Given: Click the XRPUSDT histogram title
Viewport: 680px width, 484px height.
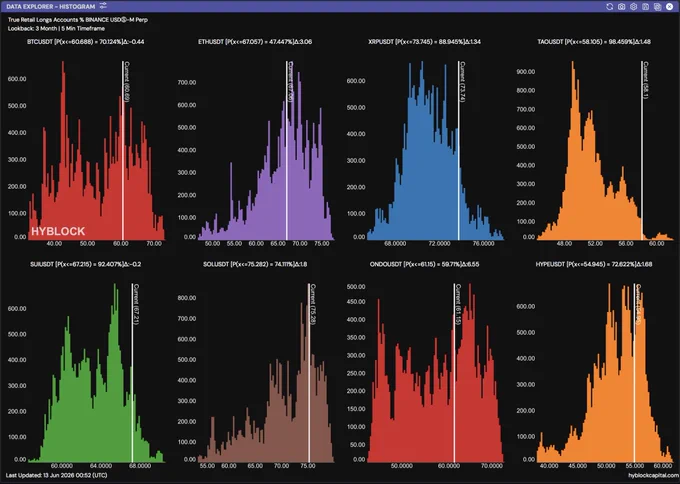Looking at the screenshot, I should 424,42.
